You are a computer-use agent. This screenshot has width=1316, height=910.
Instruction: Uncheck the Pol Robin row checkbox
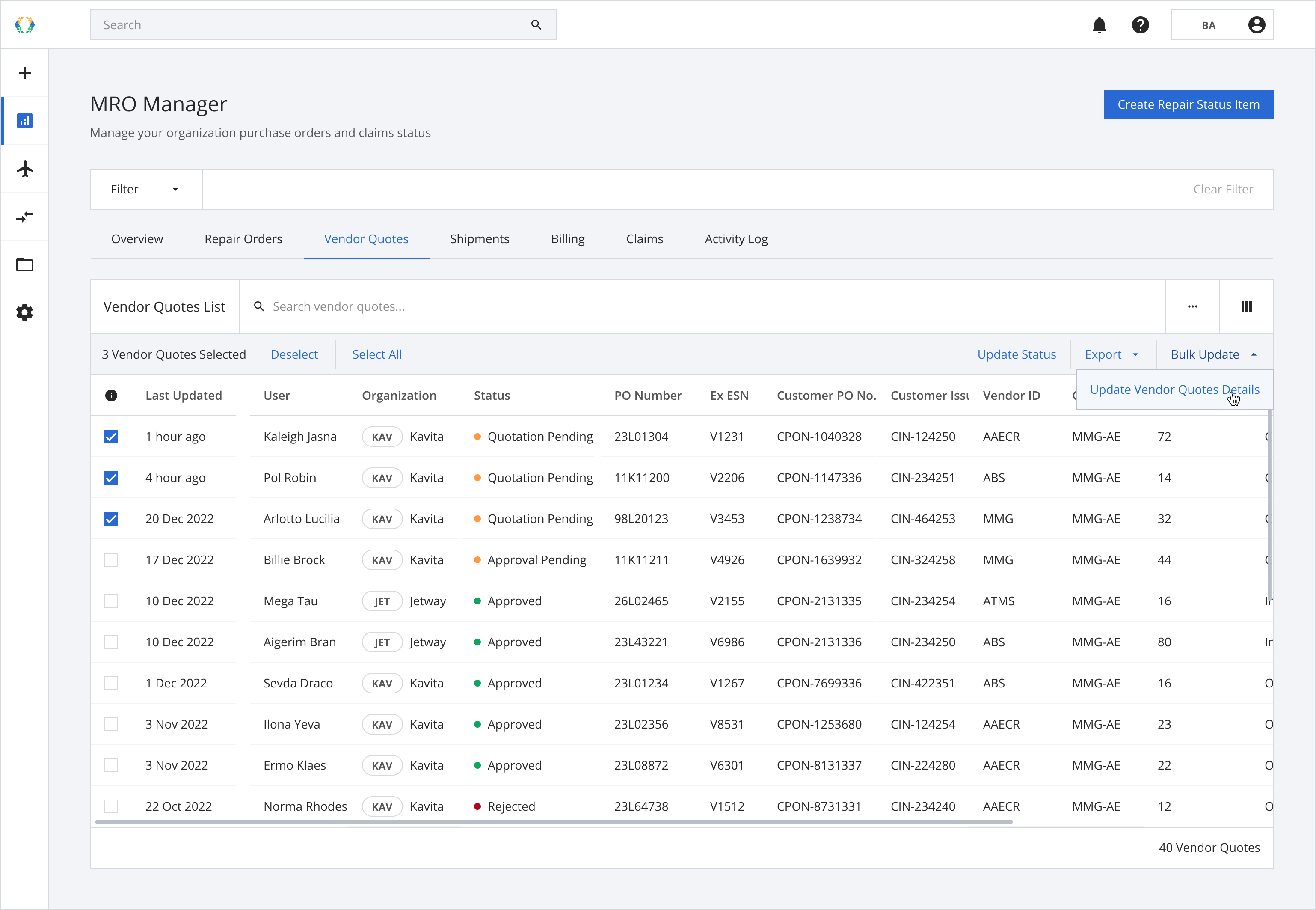click(x=111, y=478)
